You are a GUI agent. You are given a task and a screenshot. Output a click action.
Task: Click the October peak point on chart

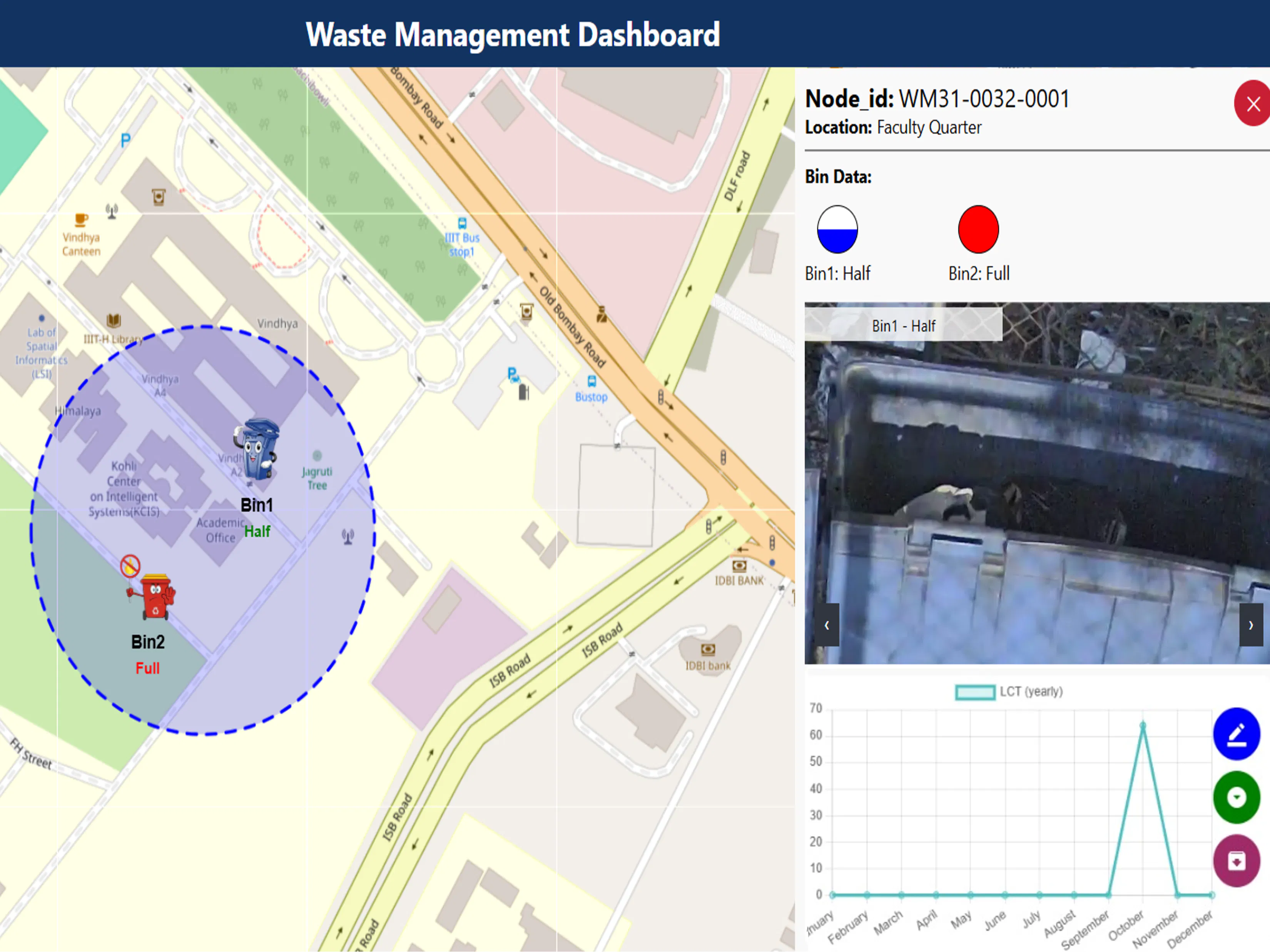click(1143, 726)
